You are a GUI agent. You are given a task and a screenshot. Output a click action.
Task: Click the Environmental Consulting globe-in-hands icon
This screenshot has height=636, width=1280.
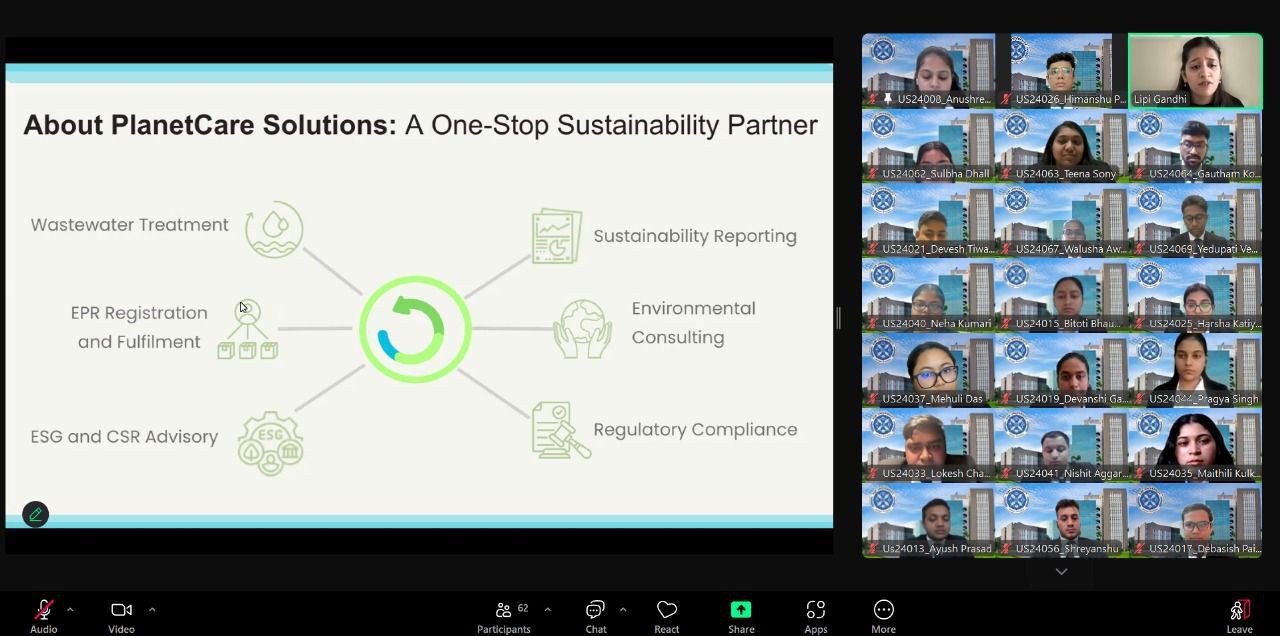point(583,329)
